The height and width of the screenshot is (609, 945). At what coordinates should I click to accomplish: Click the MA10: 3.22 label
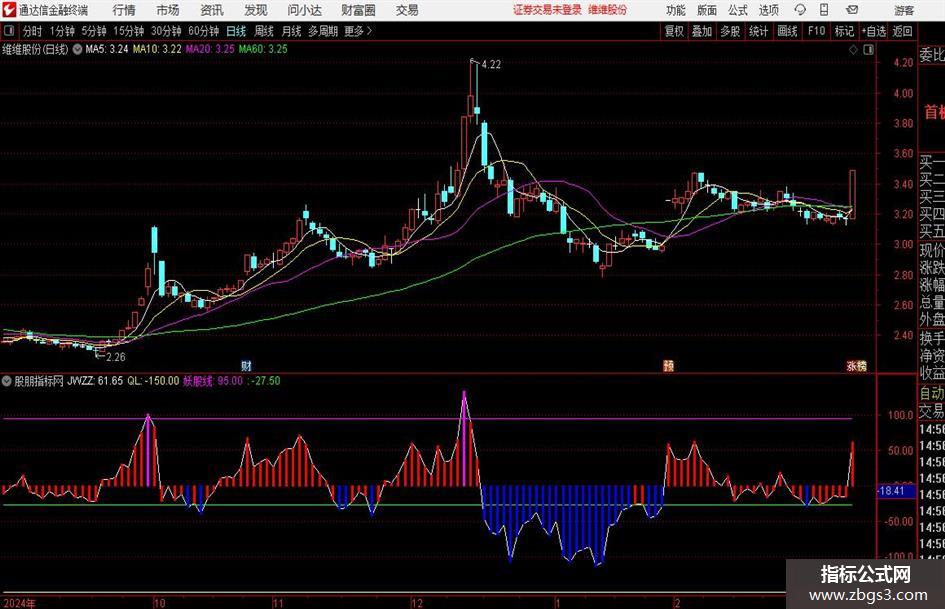pyautogui.click(x=157, y=49)
